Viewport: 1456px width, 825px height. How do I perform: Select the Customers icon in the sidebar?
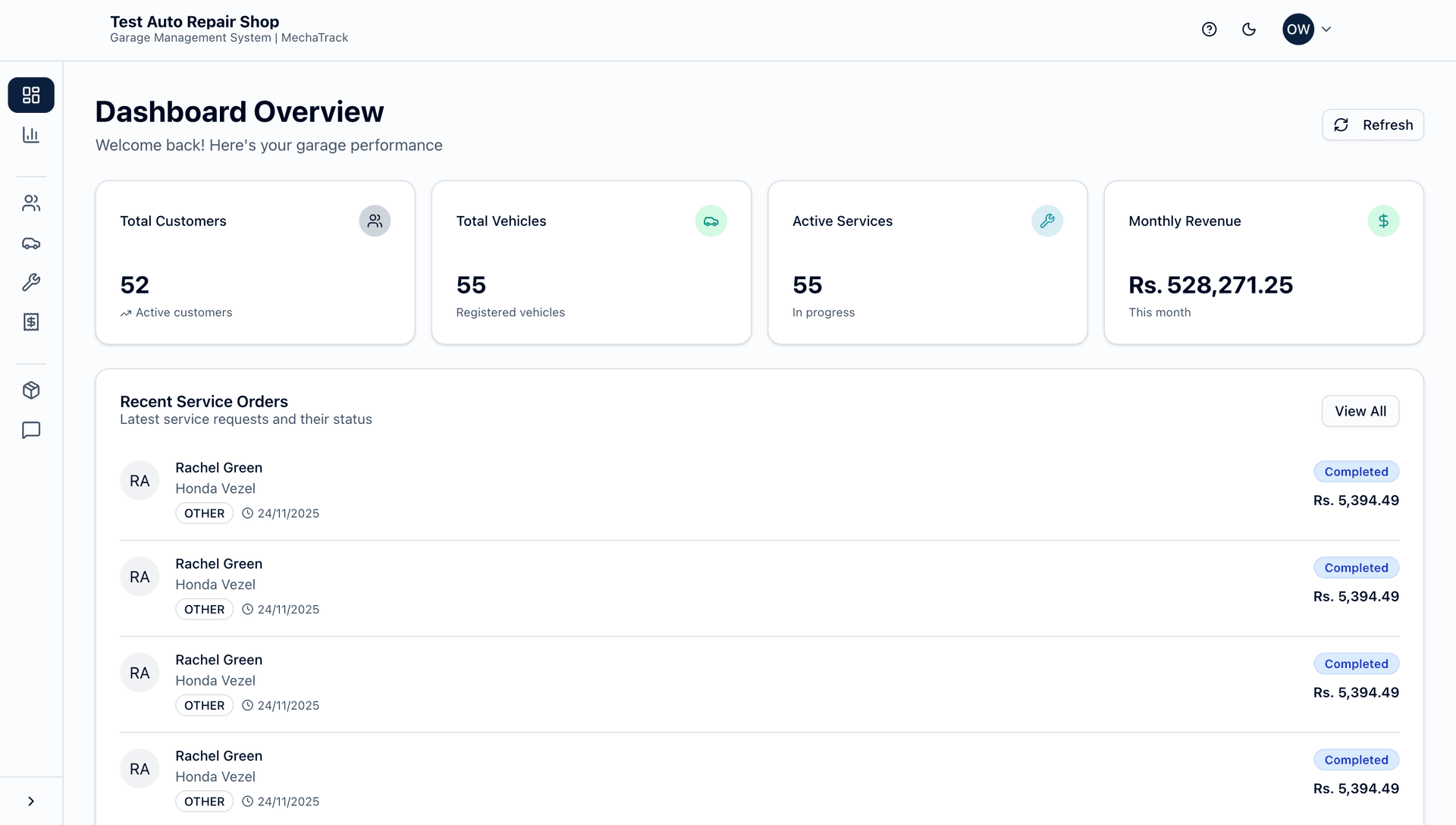coord(30,202)
